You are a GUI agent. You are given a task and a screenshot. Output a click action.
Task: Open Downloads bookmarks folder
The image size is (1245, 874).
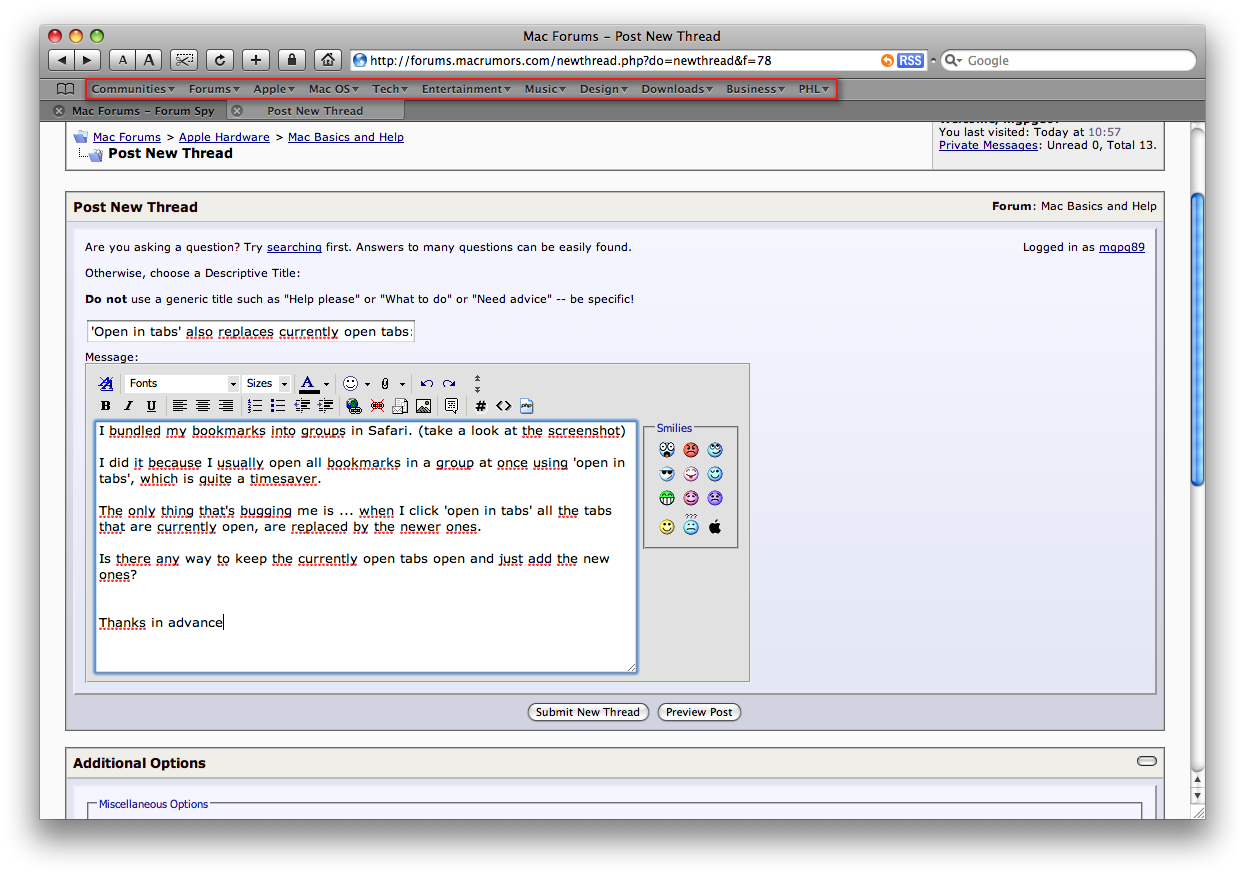tap(677, 89)
